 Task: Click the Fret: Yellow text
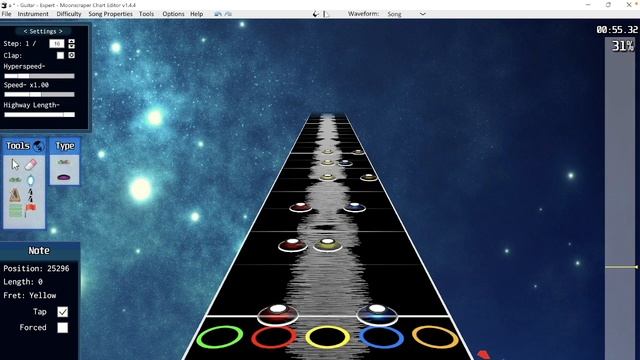pyautogui.click(x=30, y=296)
